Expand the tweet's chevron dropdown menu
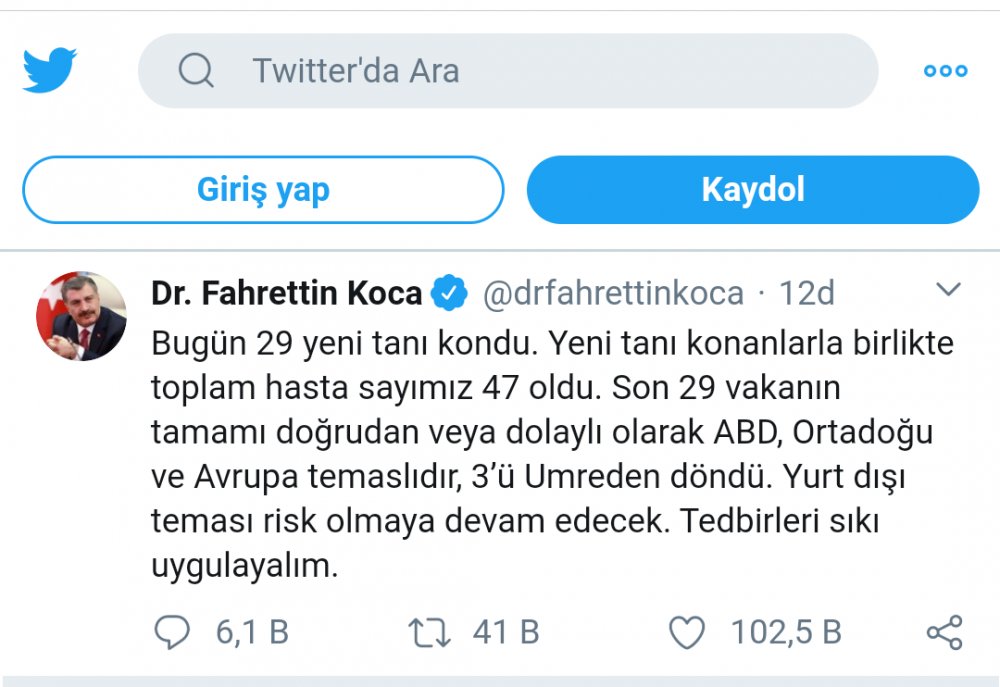The height and width of the screenshot is (687, 1000). [x=946, y=291]
